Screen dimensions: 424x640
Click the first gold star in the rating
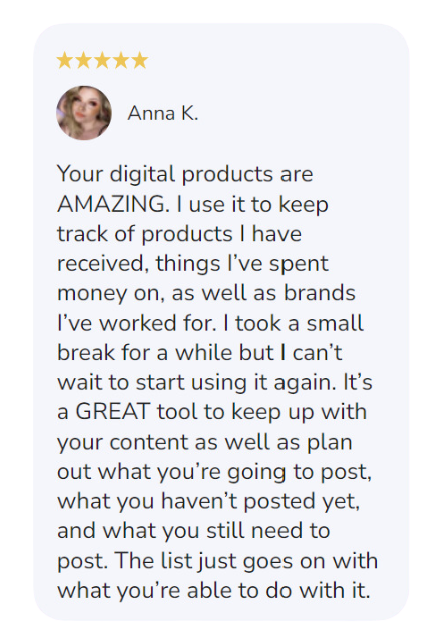[x=64, y=60]
